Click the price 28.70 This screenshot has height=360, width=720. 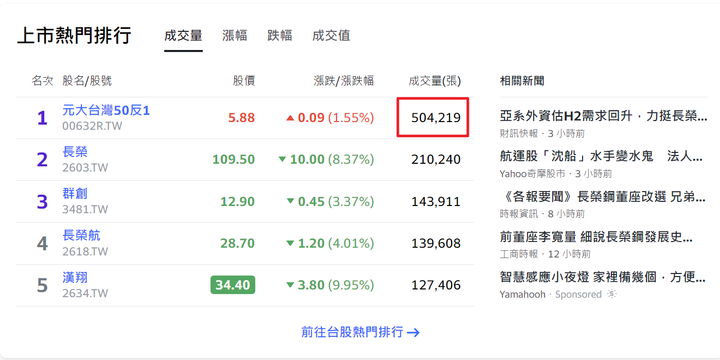pyautogui.click(x=237, y=243)
